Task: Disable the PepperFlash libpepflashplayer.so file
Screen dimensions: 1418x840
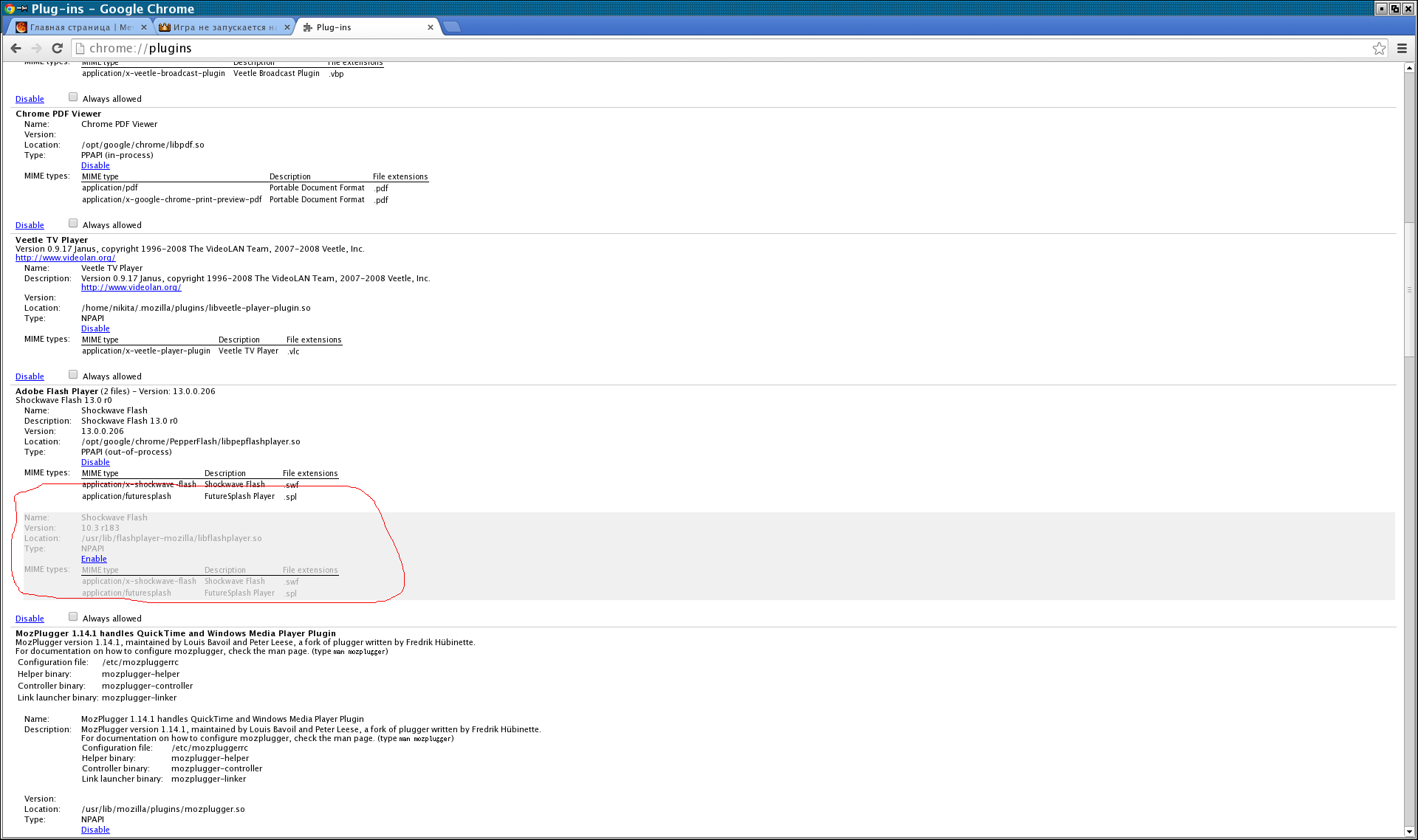Action: pos(95,462)
